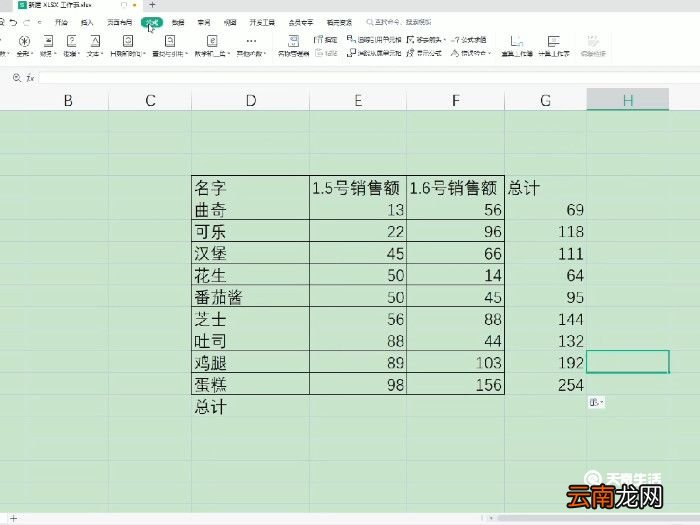Click the Redo arrow in quick toolbar
This screenshot has height=525, width=700.
(x=27, y=22)
